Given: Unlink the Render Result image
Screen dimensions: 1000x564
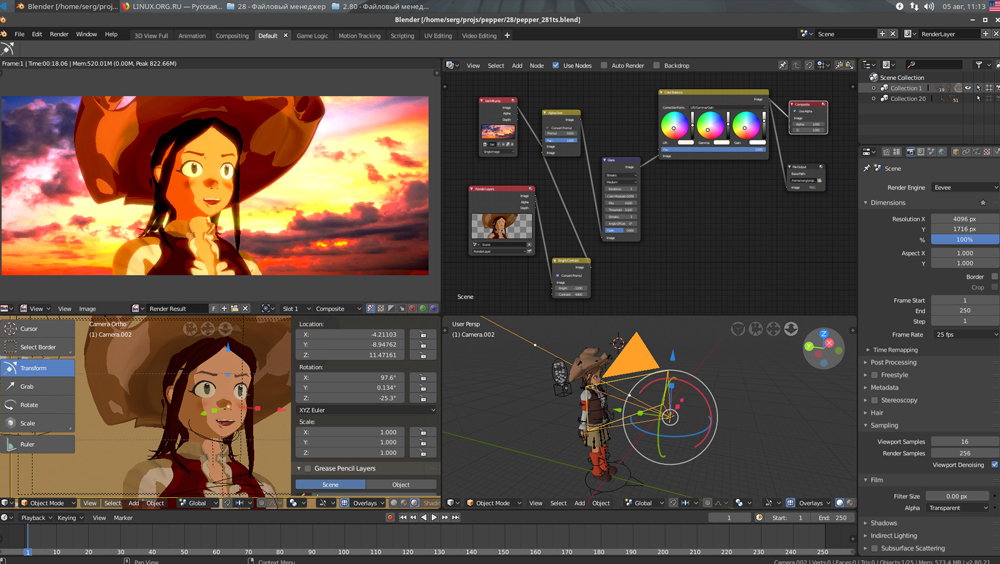Looking at the screenshot, I should [246, 309].
